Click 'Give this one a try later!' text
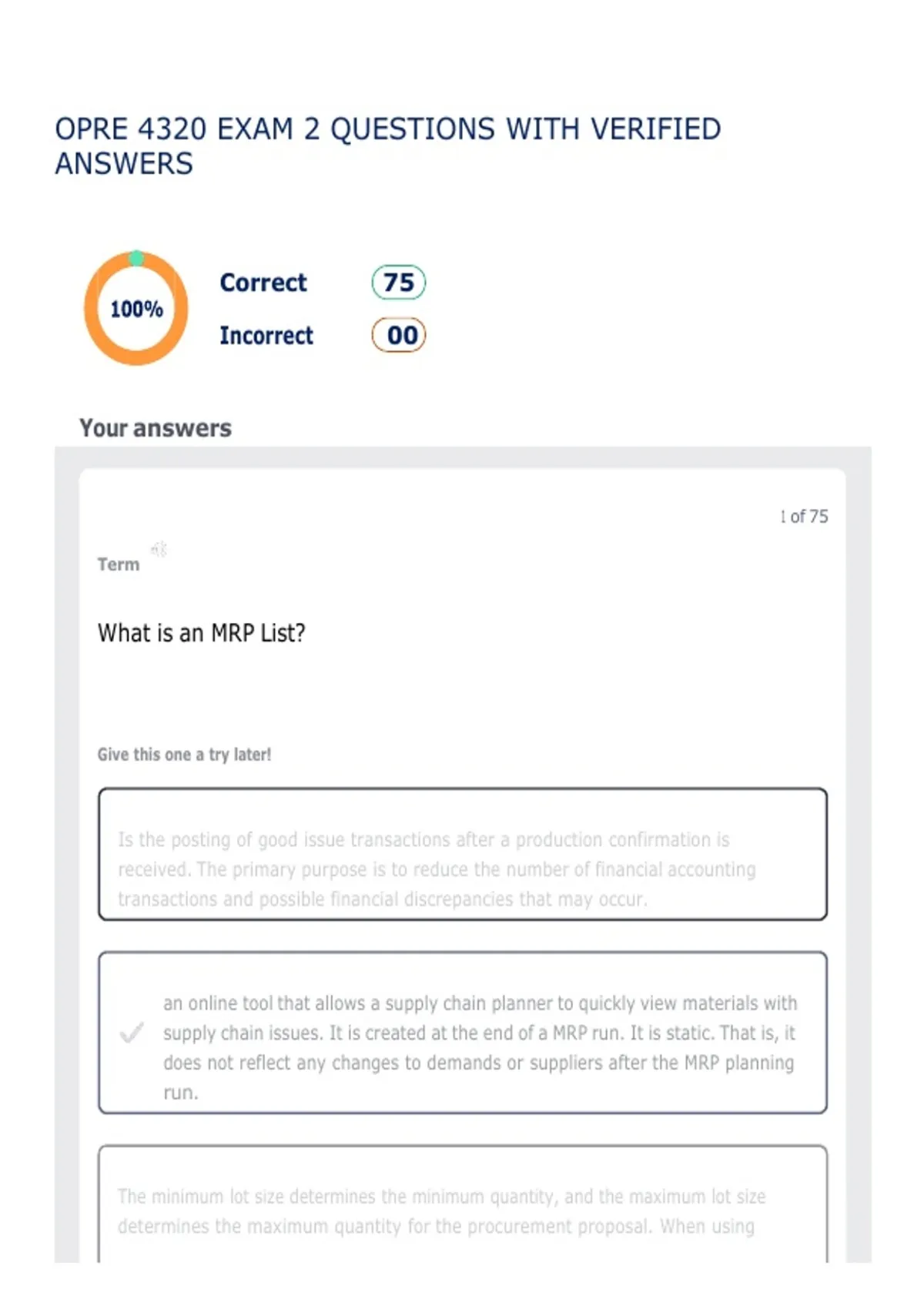 pyautogui.click(x=184, y=755)
